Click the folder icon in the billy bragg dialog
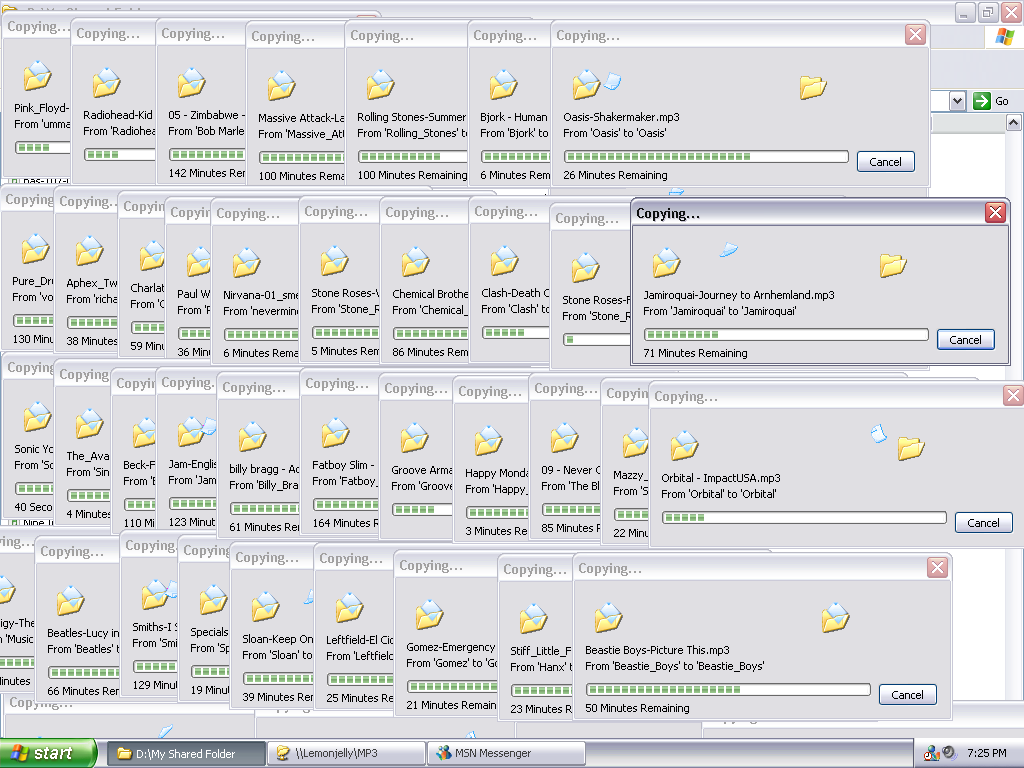The width and height of the screenshot is (1024, 768). point(252,437)
